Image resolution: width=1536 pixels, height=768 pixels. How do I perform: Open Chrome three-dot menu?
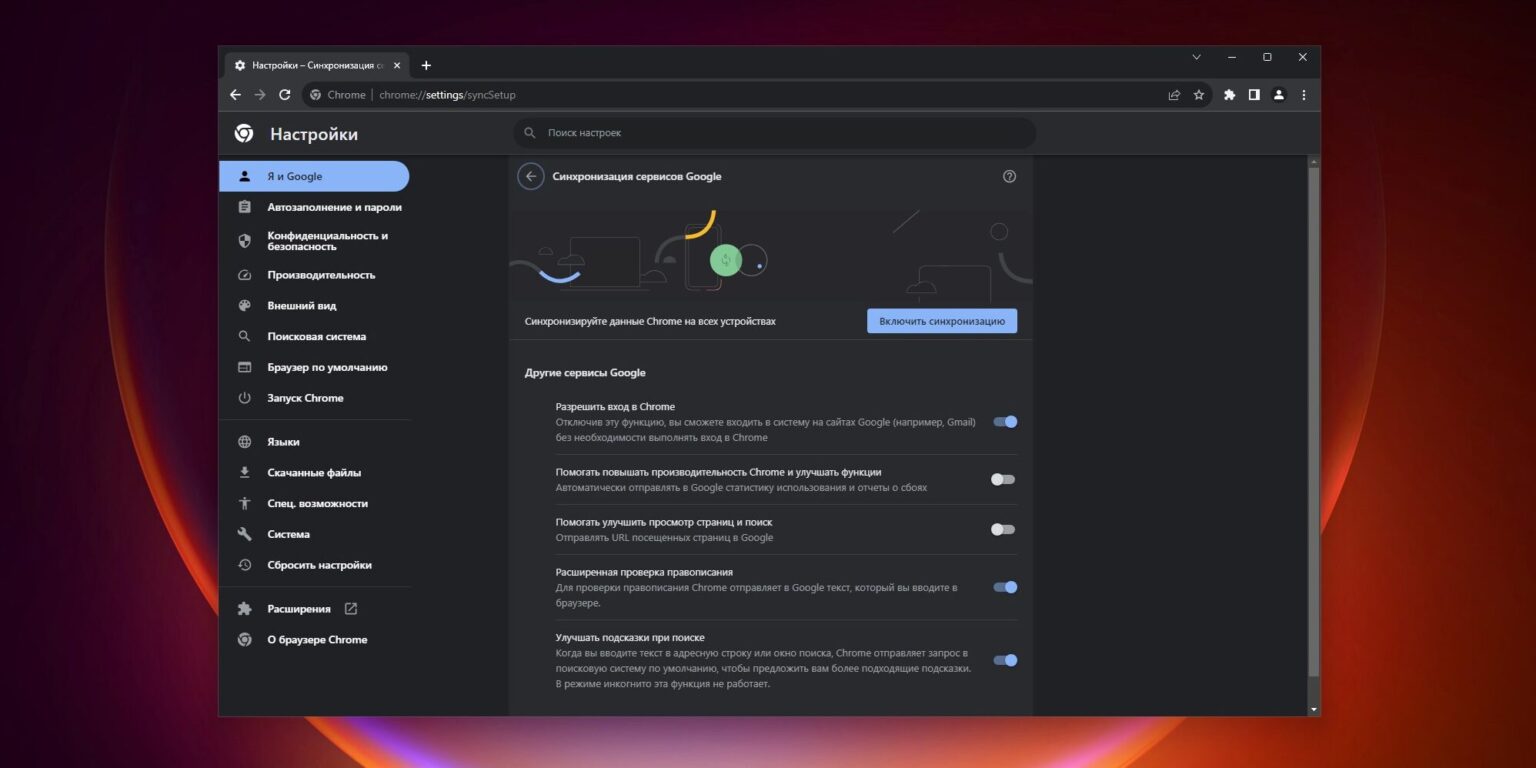point(1303,95)
